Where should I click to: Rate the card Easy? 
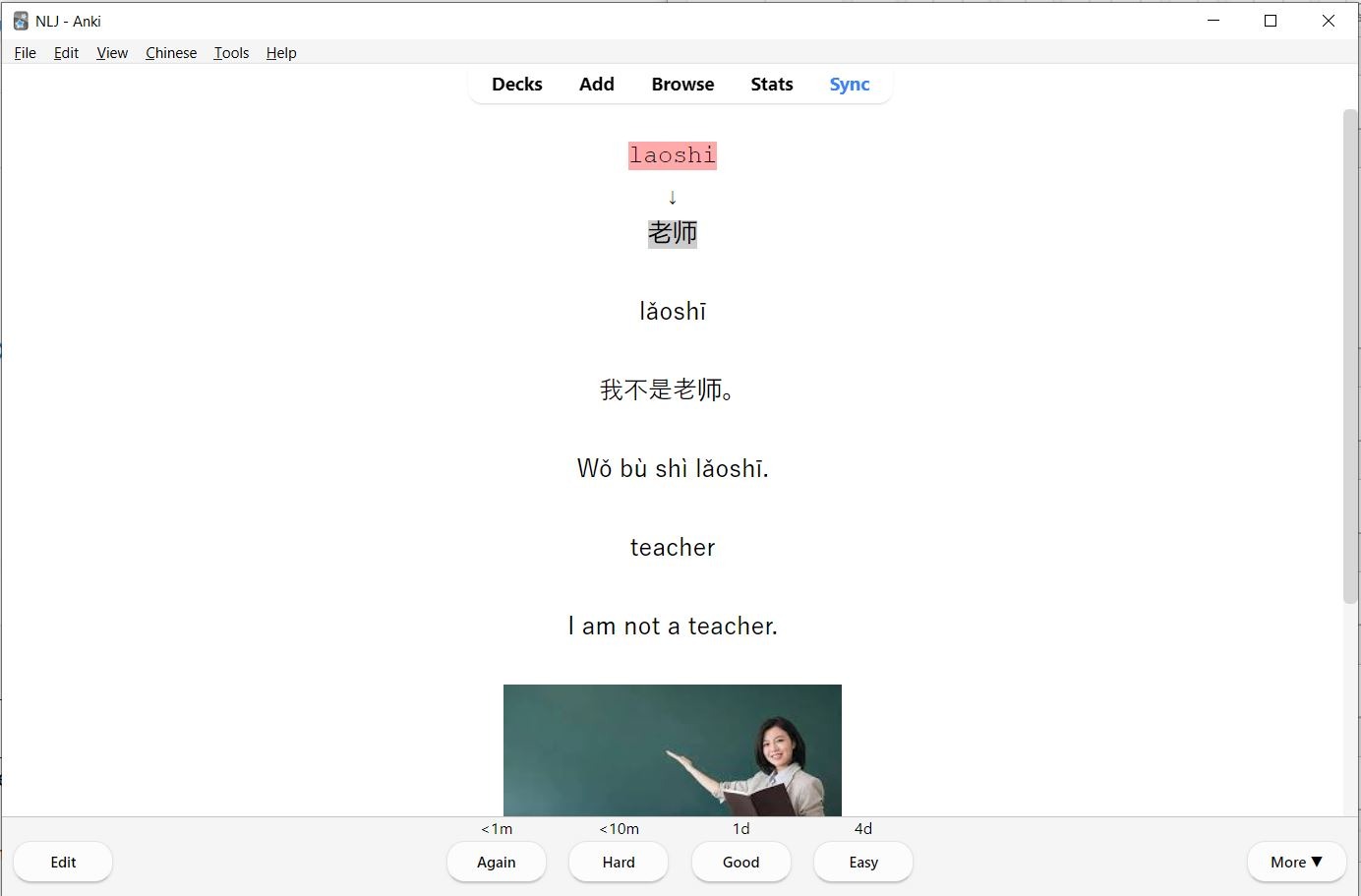point(863,863)
